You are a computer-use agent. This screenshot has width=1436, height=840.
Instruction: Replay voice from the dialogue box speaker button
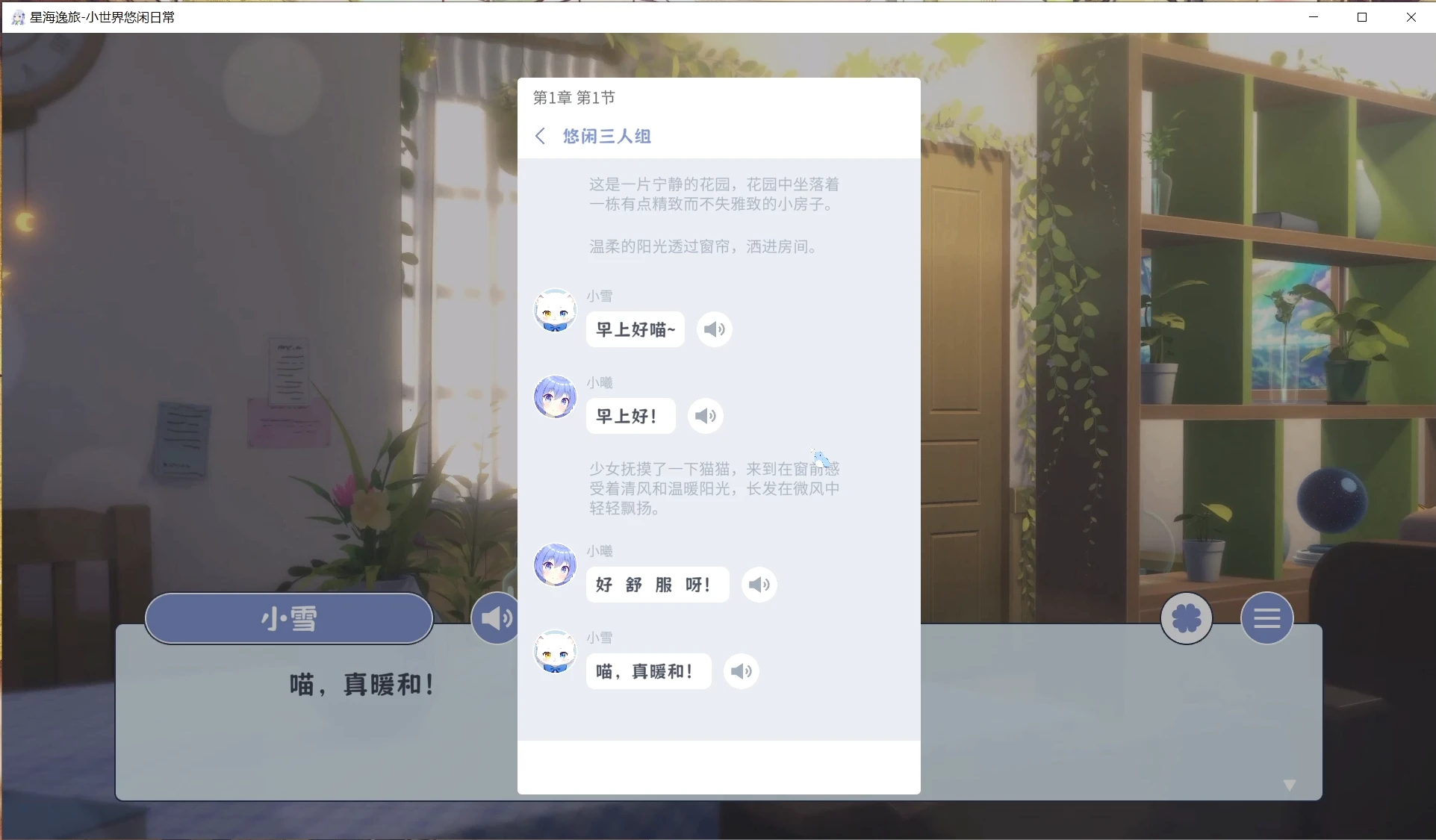click(x=495, y=618)
